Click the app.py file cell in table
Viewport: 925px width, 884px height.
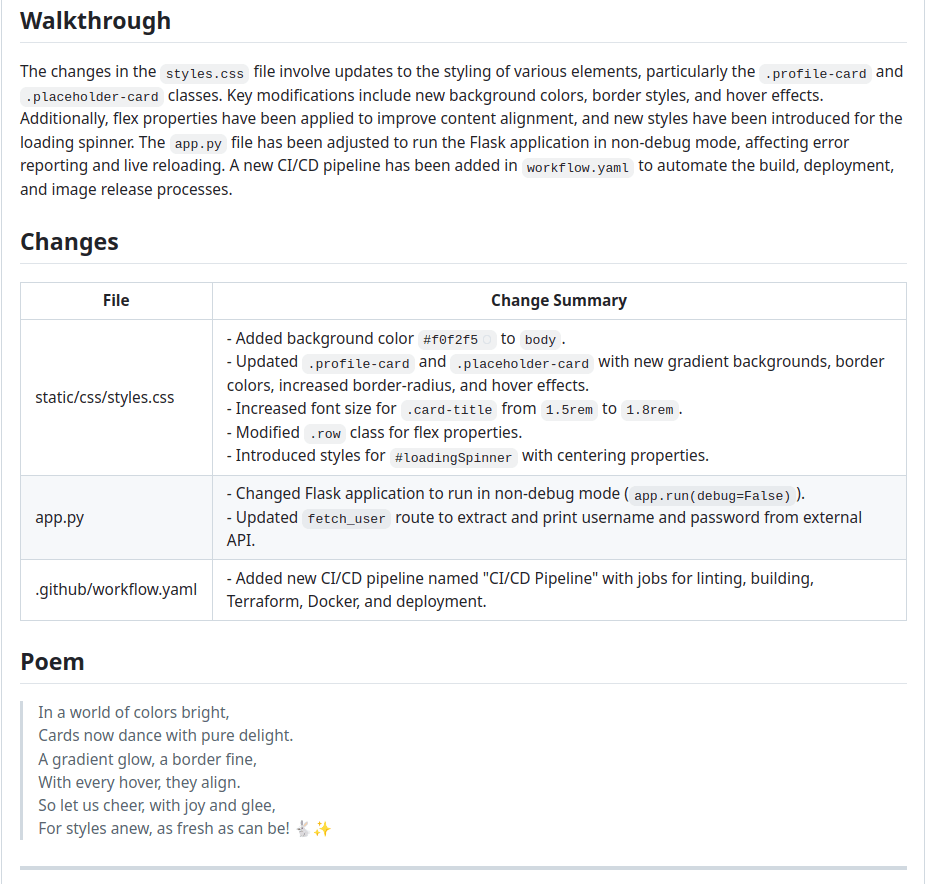tap(59, 517)
